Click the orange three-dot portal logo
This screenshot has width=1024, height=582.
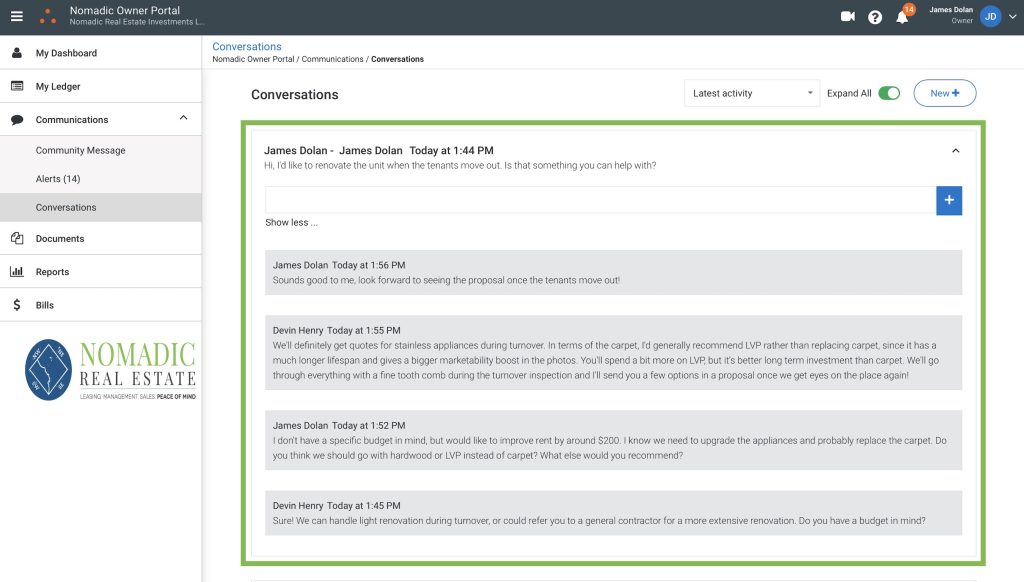click(x=48, y=17)
